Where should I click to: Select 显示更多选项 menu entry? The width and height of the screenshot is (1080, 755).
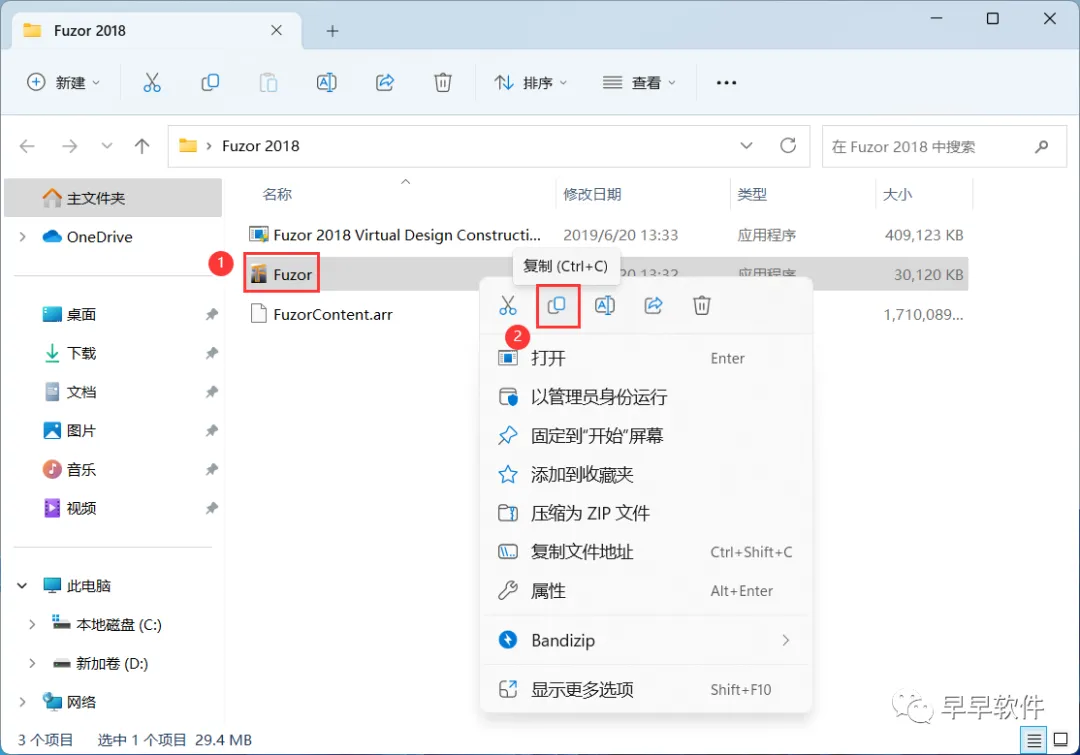click(x=645, y=689)
